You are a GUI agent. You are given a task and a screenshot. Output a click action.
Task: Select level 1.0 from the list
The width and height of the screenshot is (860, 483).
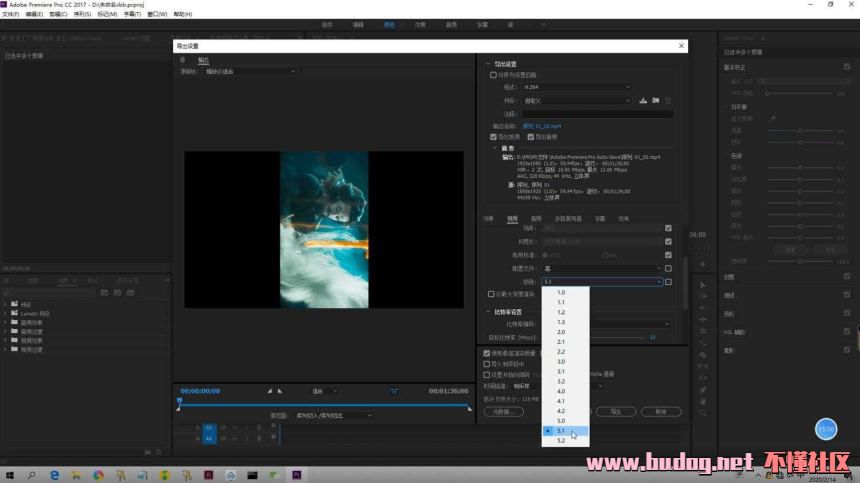pos(565,293)
